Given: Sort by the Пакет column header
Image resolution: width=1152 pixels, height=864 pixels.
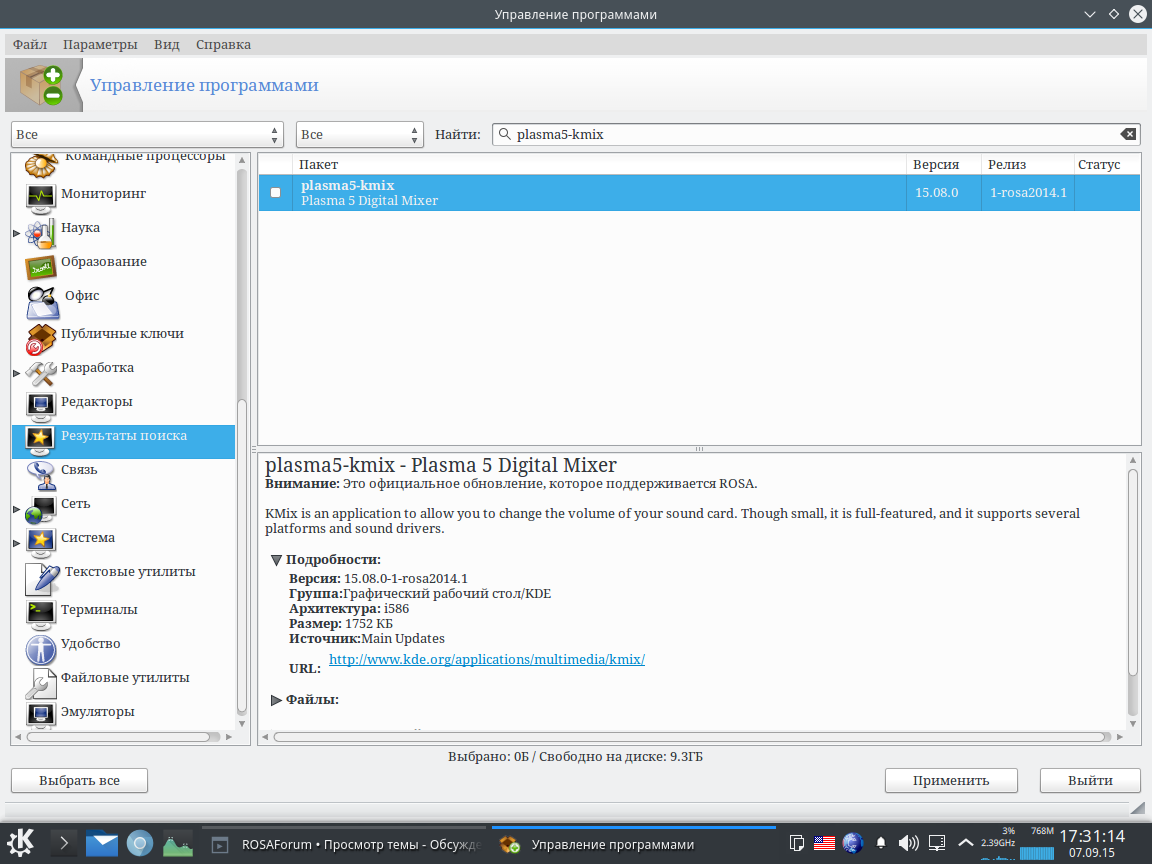Looking at the screenshot, I should point(600,165).
